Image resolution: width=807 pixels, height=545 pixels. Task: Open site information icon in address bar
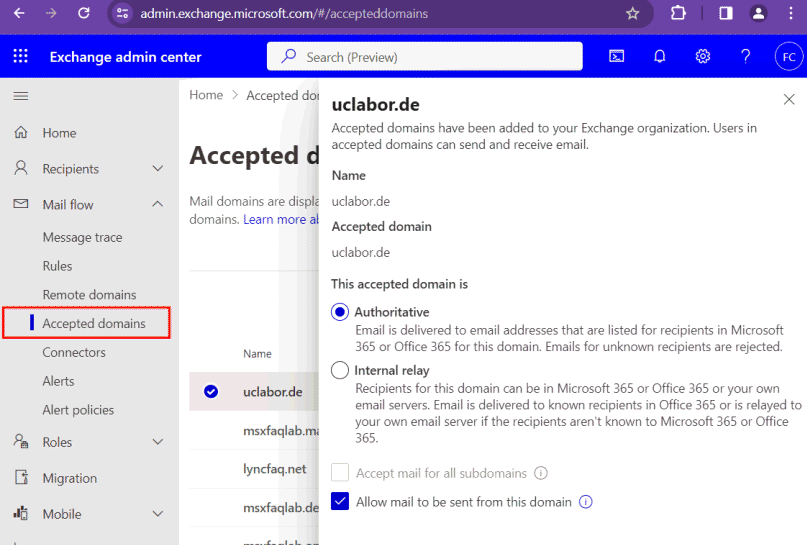(x=122, y=13)
